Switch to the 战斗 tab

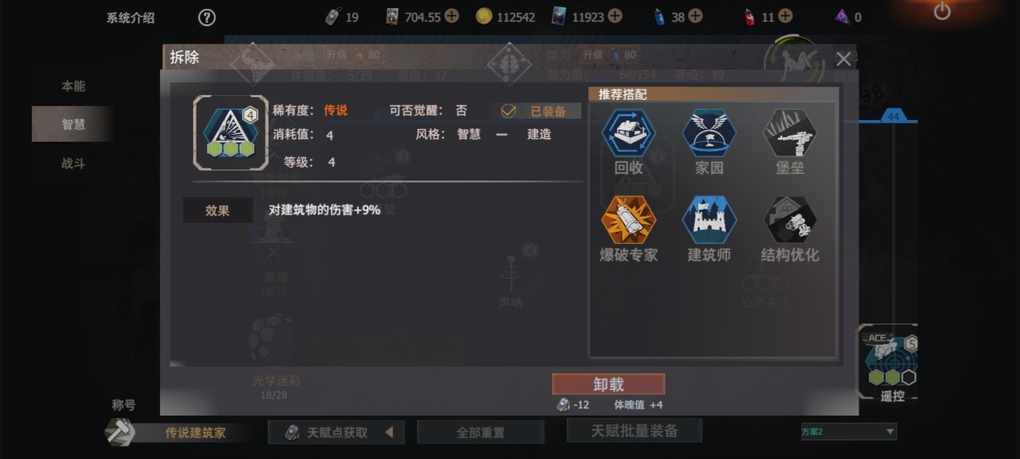pyautogui.click(x=73, y=163)
